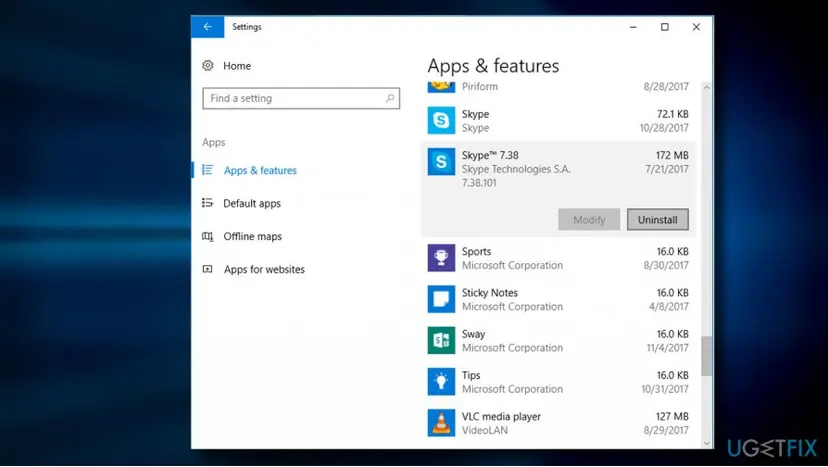Click the 4/8/2017 date for Sticky Notes
Image resolution: width=828 pixels, height=467 pixels.
(x=669, y=306)
